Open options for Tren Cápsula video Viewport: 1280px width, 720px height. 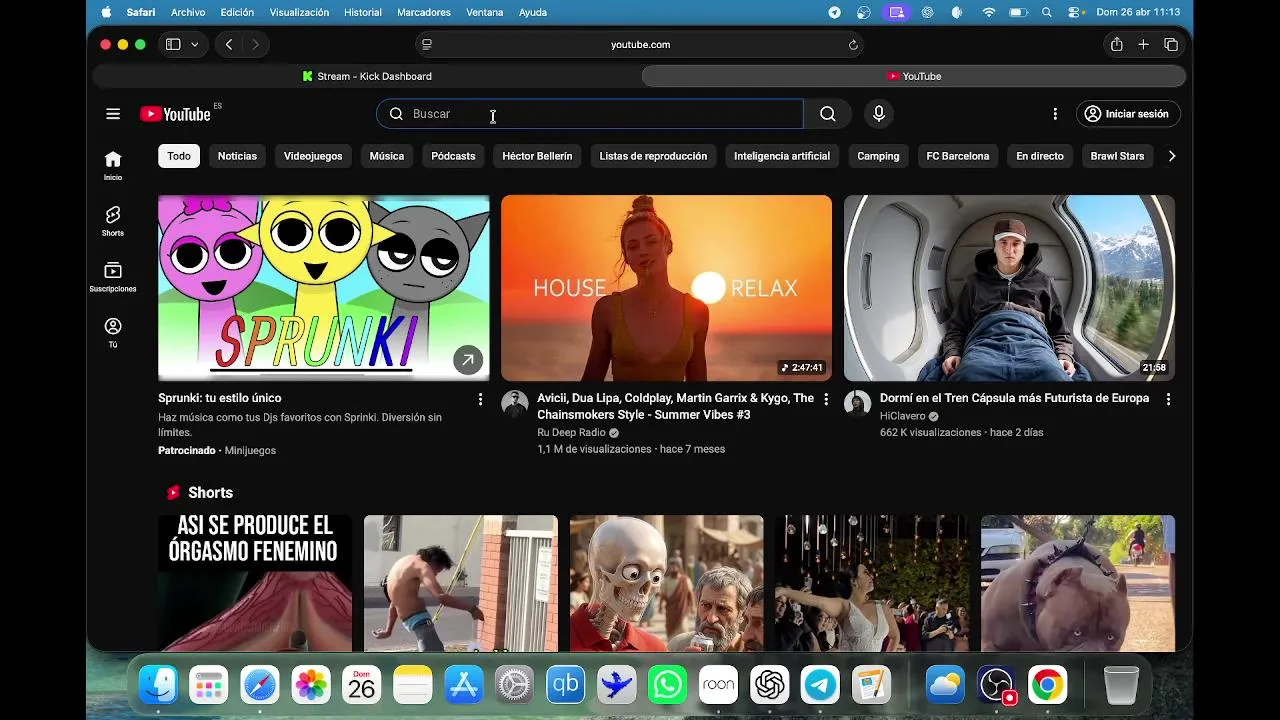[x=1168, y=399]
